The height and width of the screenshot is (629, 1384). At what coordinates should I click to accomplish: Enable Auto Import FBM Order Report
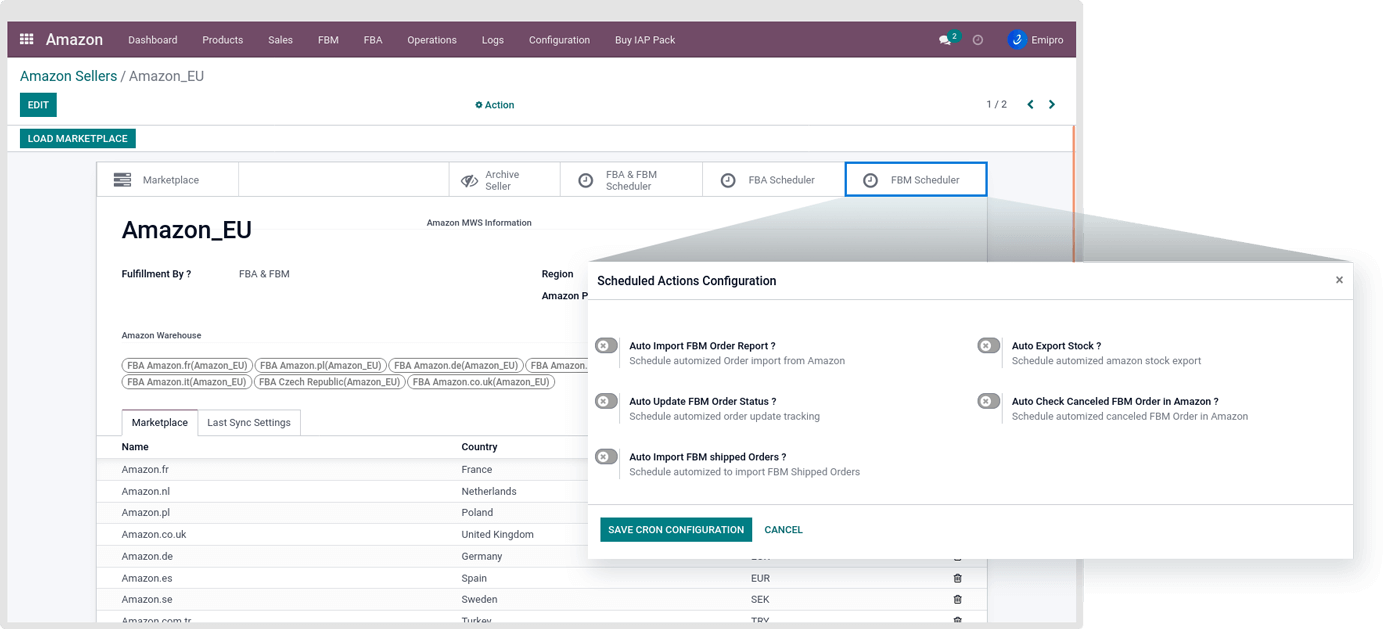[x=606, y=346]
